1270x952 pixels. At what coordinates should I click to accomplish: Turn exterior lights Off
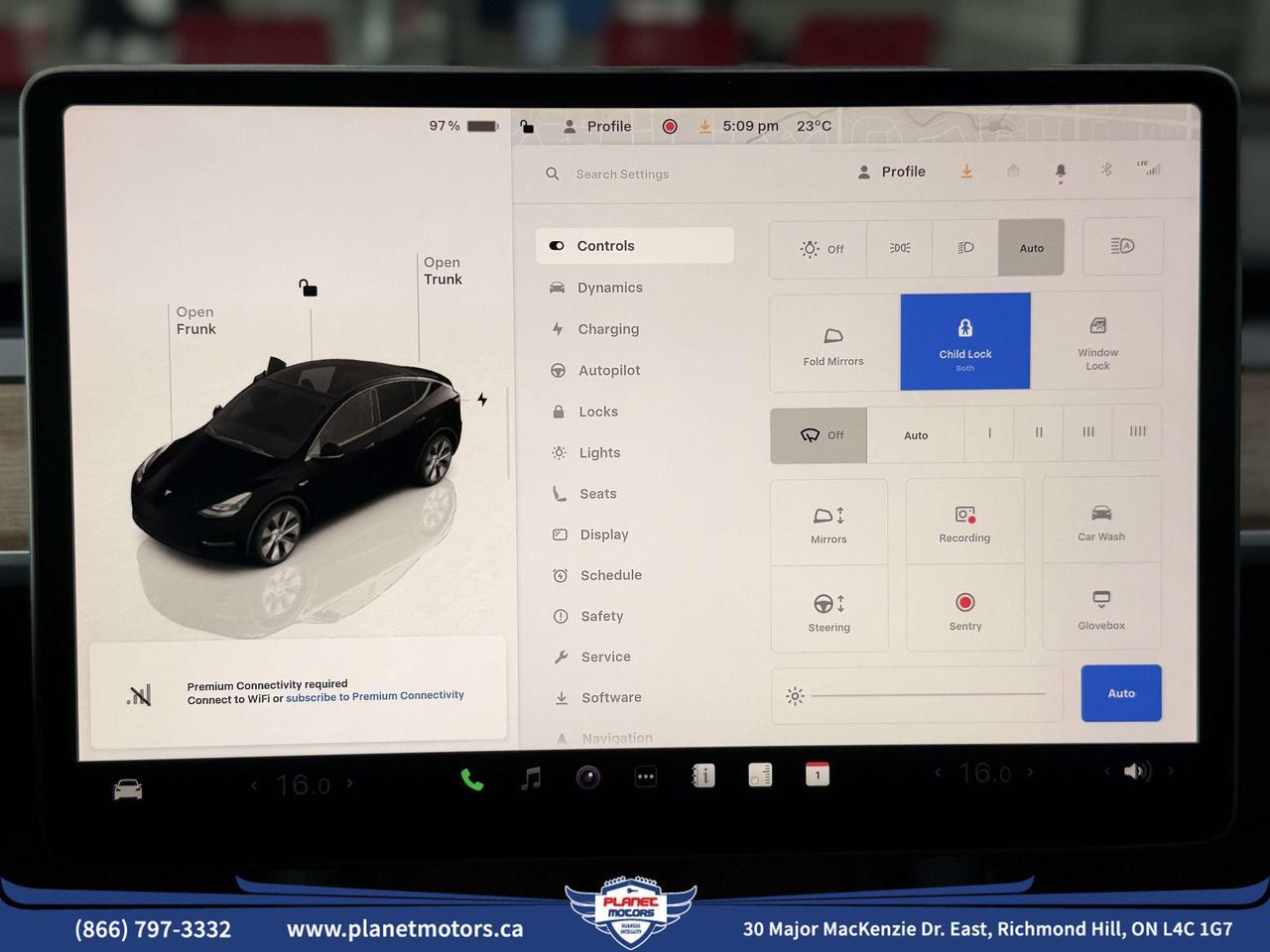822,248
